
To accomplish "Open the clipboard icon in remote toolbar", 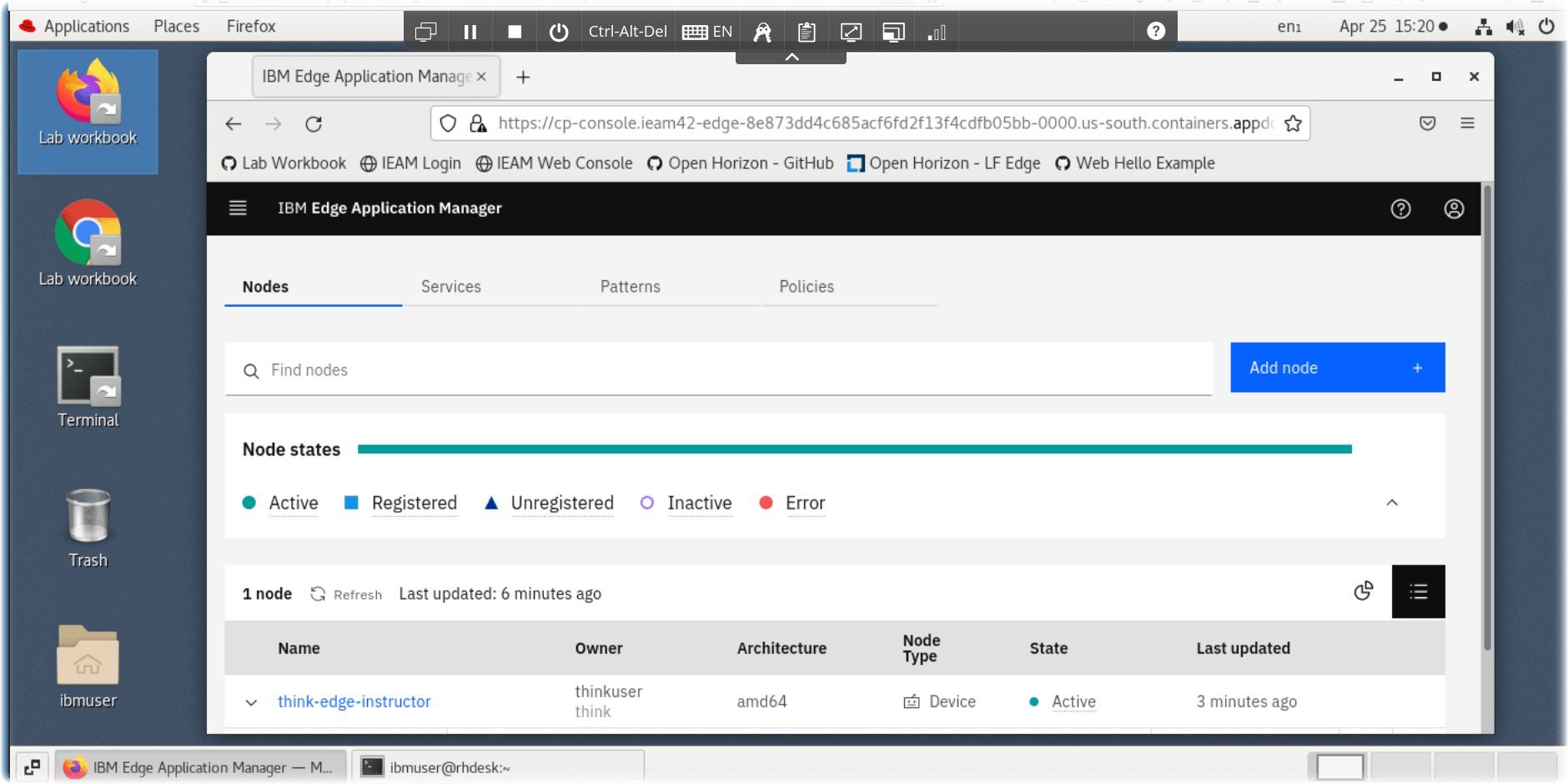I will [x=807, y=32].
